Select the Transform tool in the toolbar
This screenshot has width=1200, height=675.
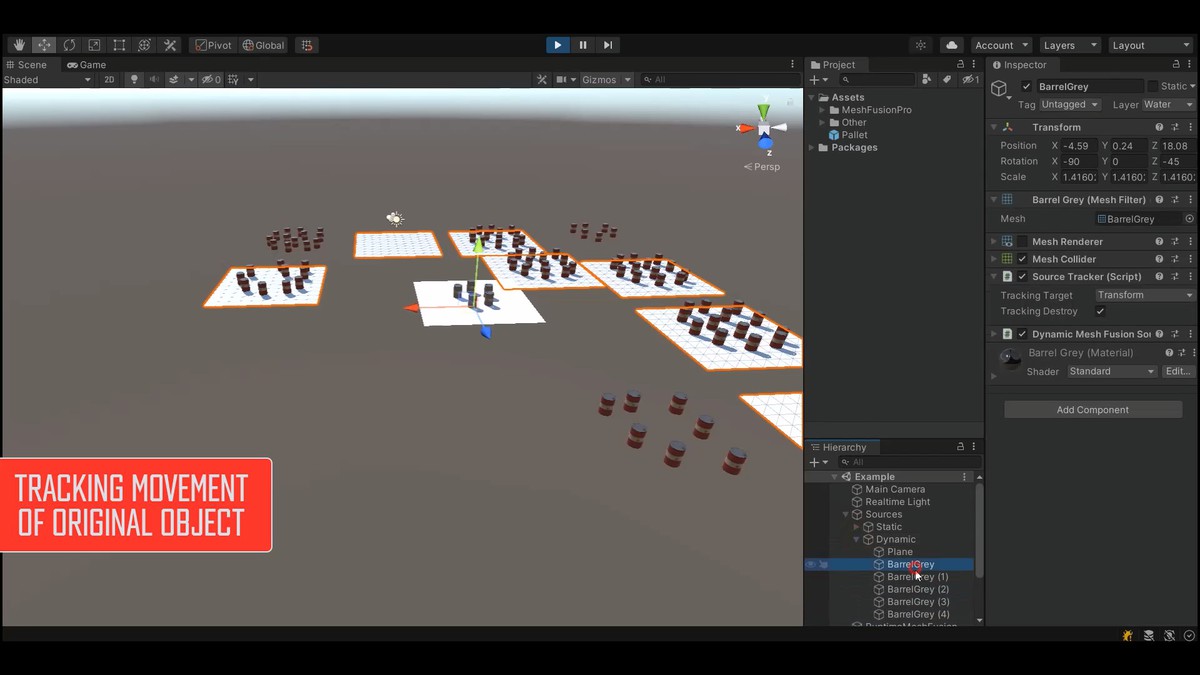144,45
